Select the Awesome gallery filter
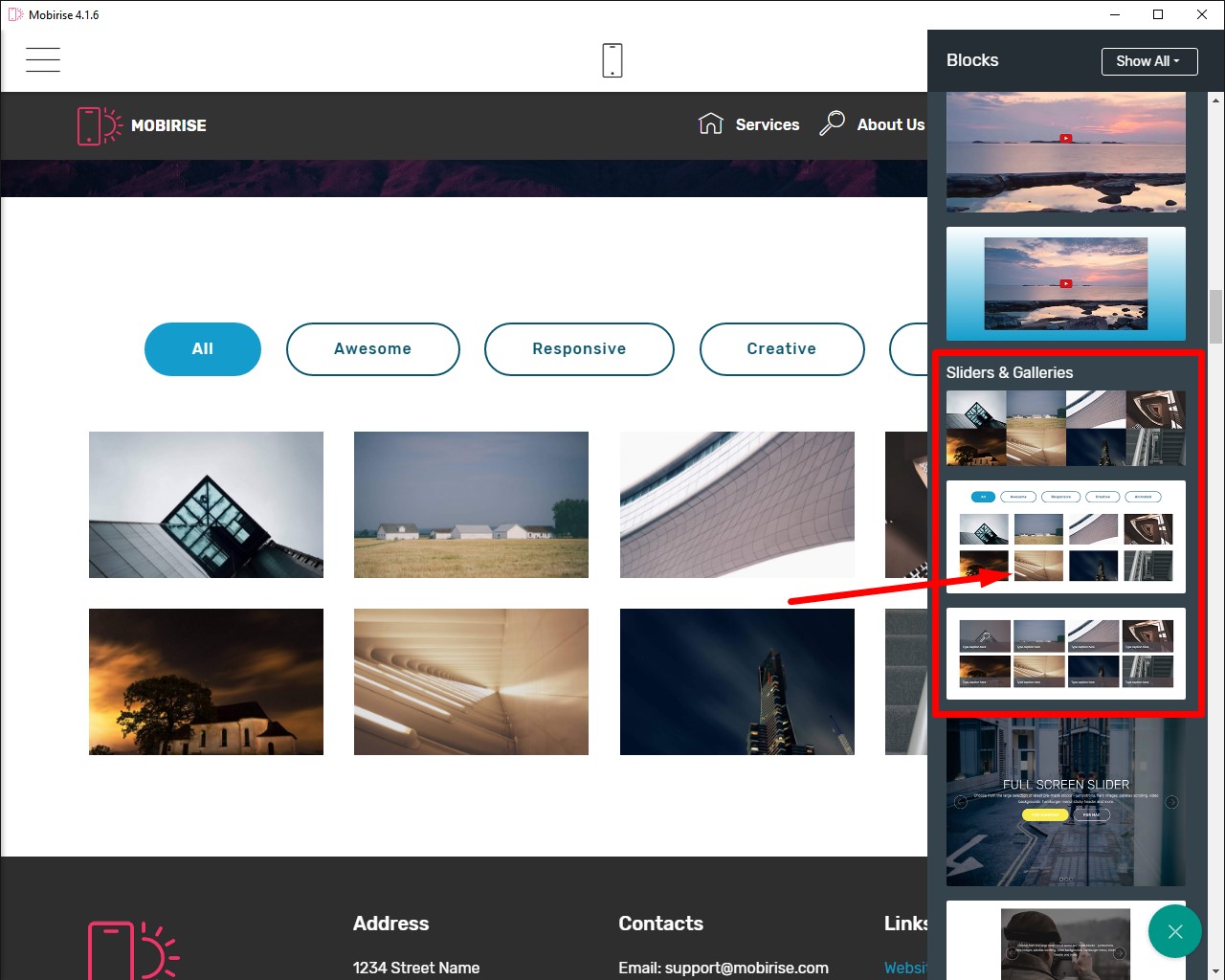Screen dimensions: 1225x980 (372, 348)
